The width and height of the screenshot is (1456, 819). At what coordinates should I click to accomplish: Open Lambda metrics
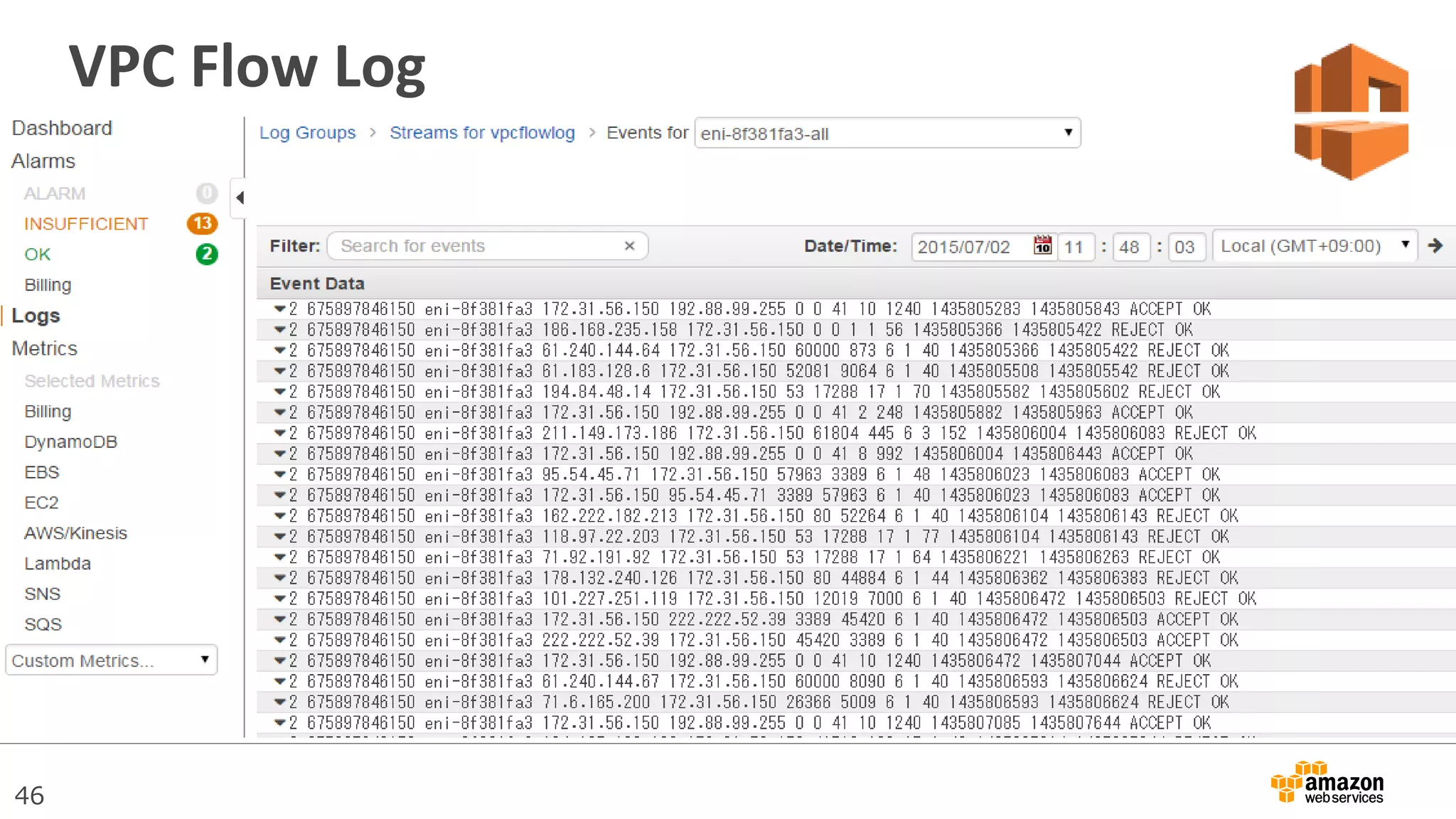58,564
